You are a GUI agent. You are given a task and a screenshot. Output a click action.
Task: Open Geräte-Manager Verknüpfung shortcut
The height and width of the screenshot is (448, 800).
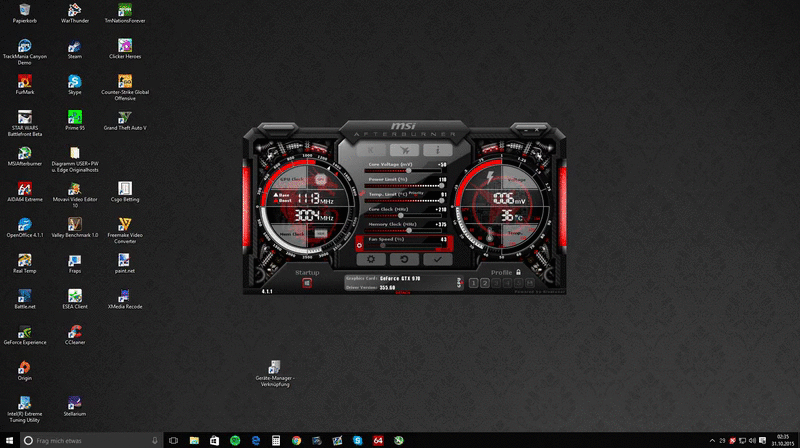pos(275,374)
